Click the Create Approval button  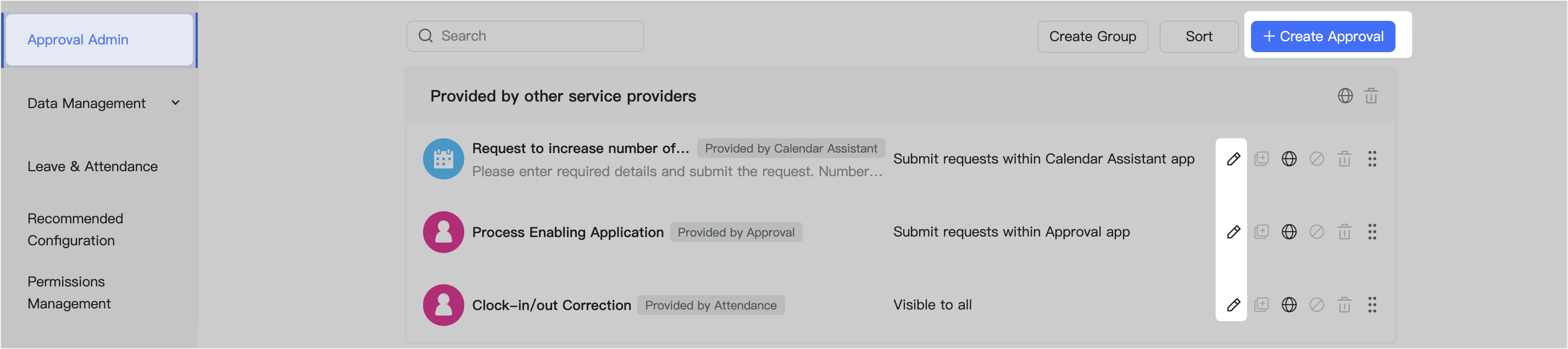pos(1323,36)
